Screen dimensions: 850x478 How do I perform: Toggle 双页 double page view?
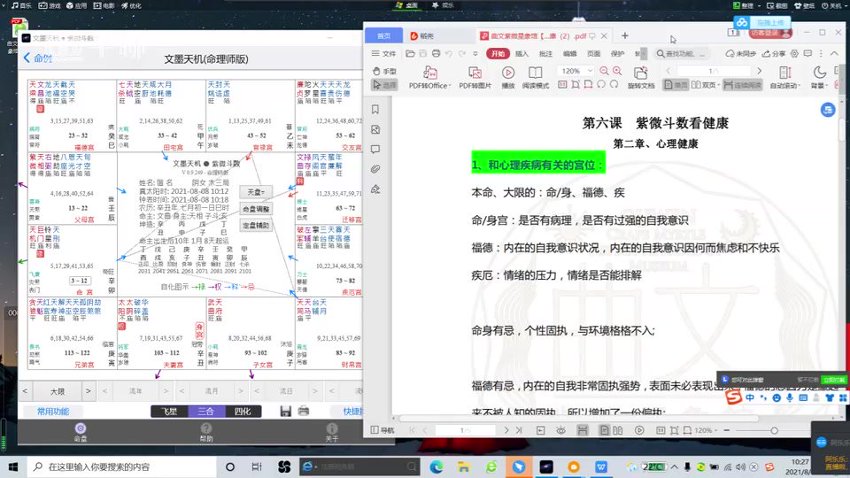point(705,85)
